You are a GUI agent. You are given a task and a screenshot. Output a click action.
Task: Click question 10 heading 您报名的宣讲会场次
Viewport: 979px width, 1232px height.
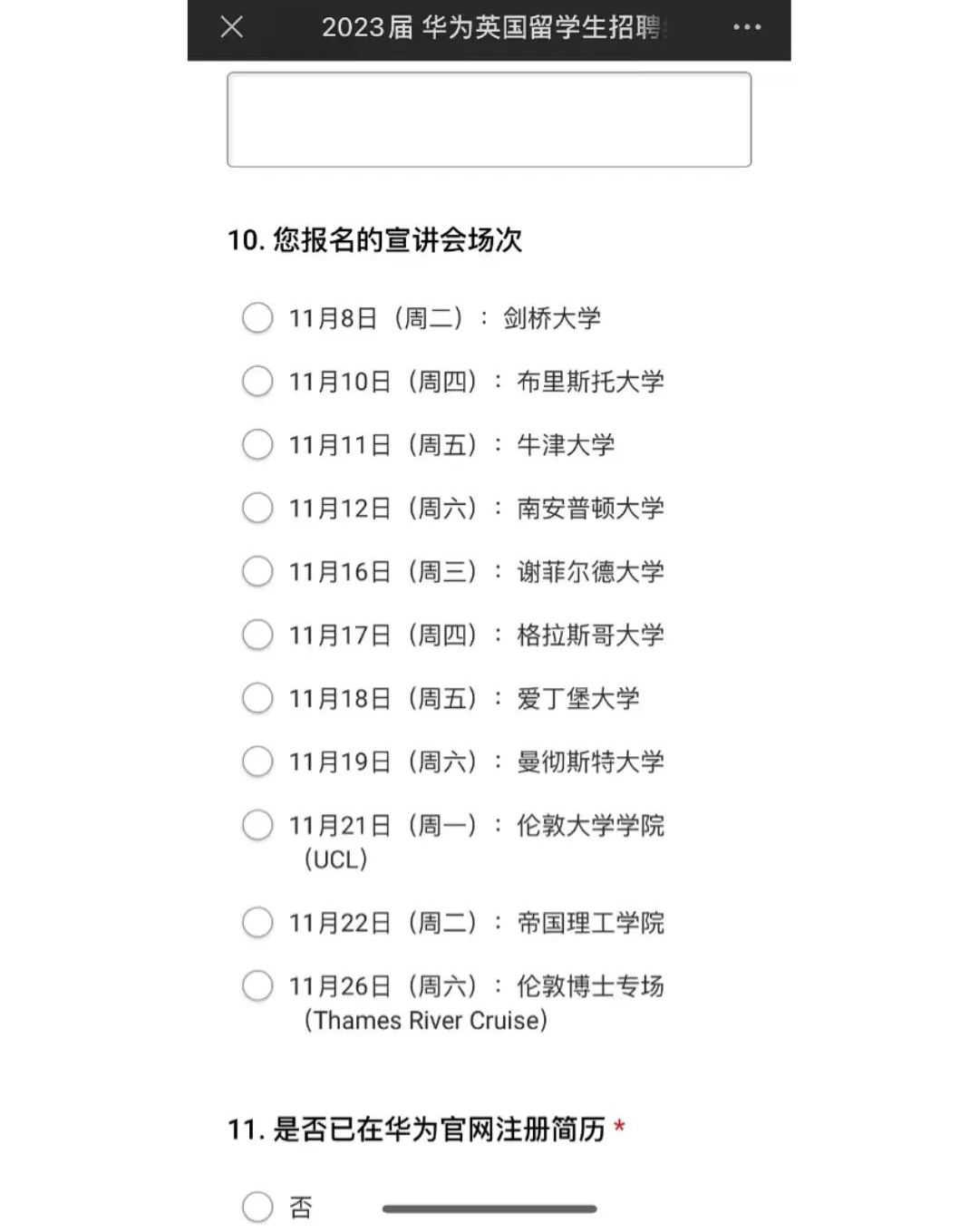(x=374, y=240)
